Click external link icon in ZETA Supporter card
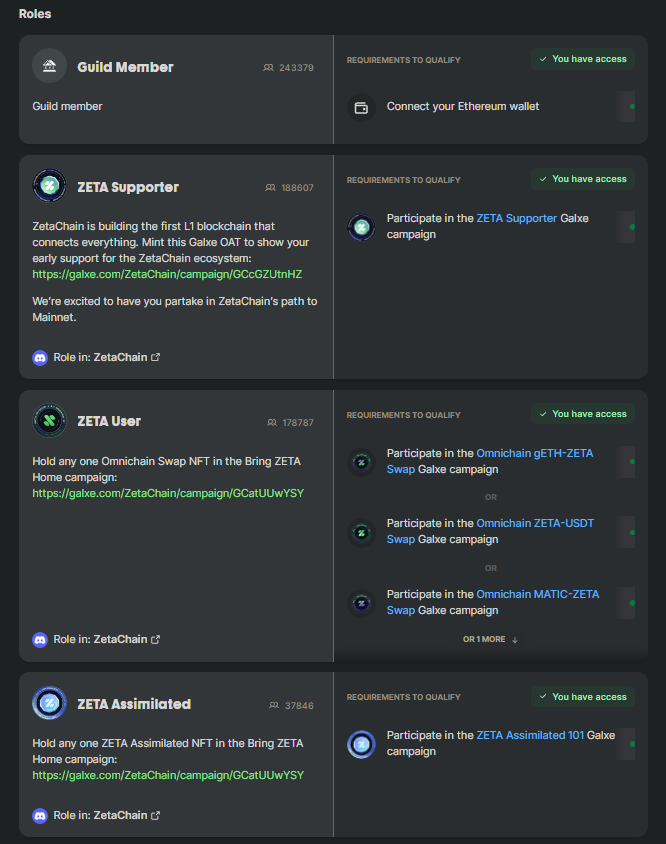666x844 pixels. 156,357
